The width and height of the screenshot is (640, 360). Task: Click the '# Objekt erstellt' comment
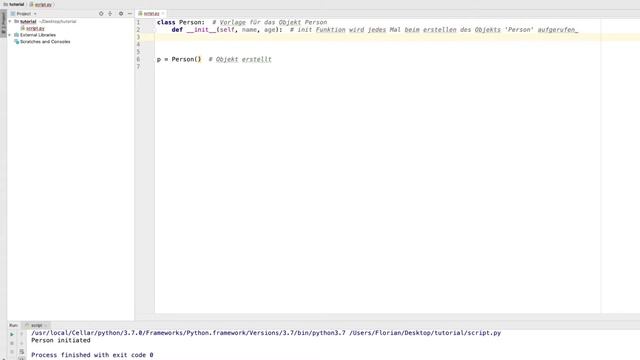click(240, 59)
